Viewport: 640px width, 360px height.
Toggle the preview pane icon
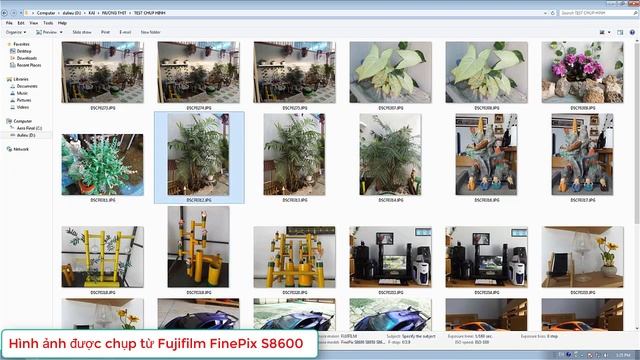pyautogui.click(x=620, y=32)
